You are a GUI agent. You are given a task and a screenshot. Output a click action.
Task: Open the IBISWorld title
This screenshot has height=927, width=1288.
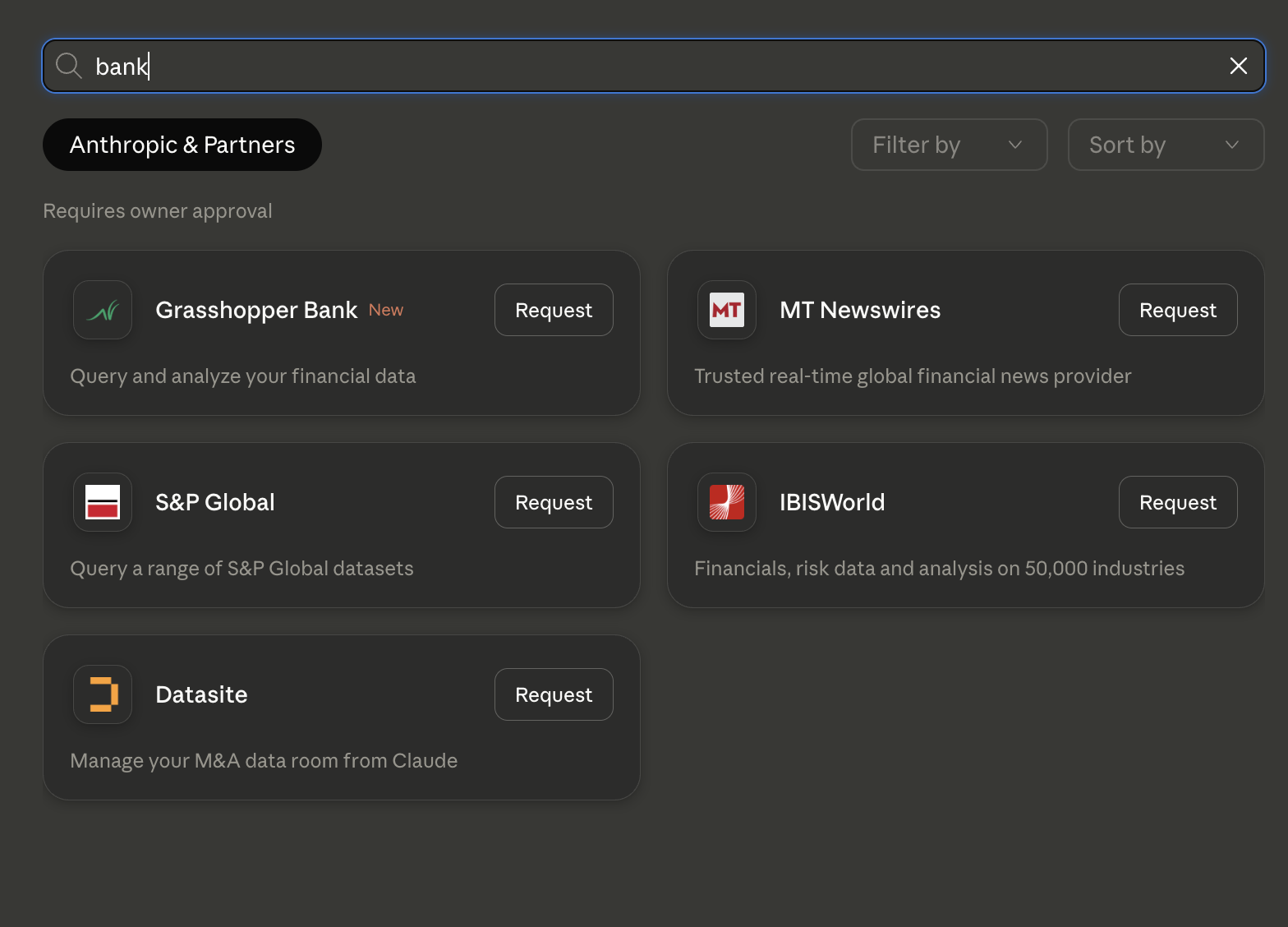(832, 502)
